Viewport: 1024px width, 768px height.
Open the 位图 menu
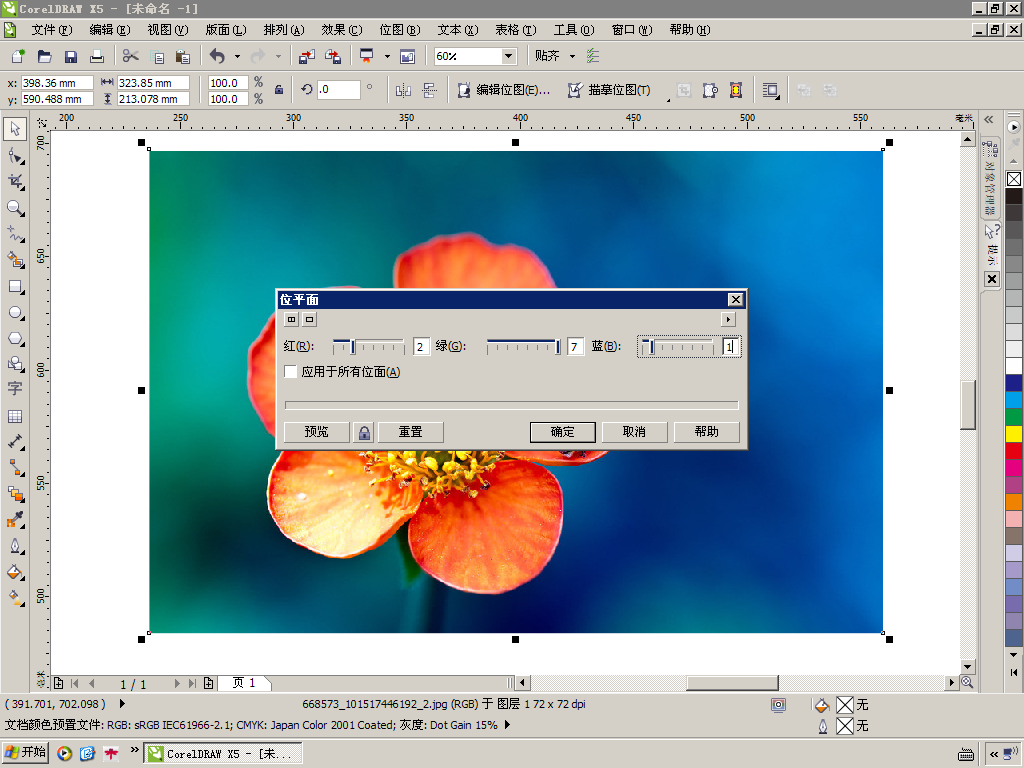pos(399,30)
